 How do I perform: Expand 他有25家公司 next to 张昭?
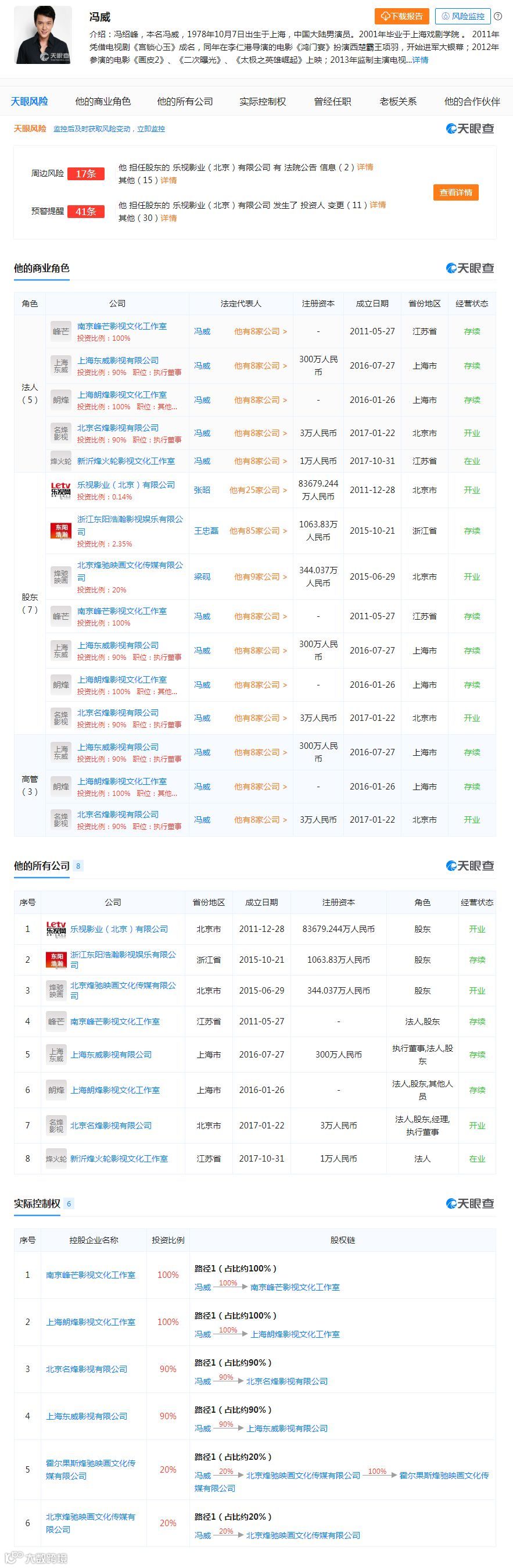click(258, 490)
